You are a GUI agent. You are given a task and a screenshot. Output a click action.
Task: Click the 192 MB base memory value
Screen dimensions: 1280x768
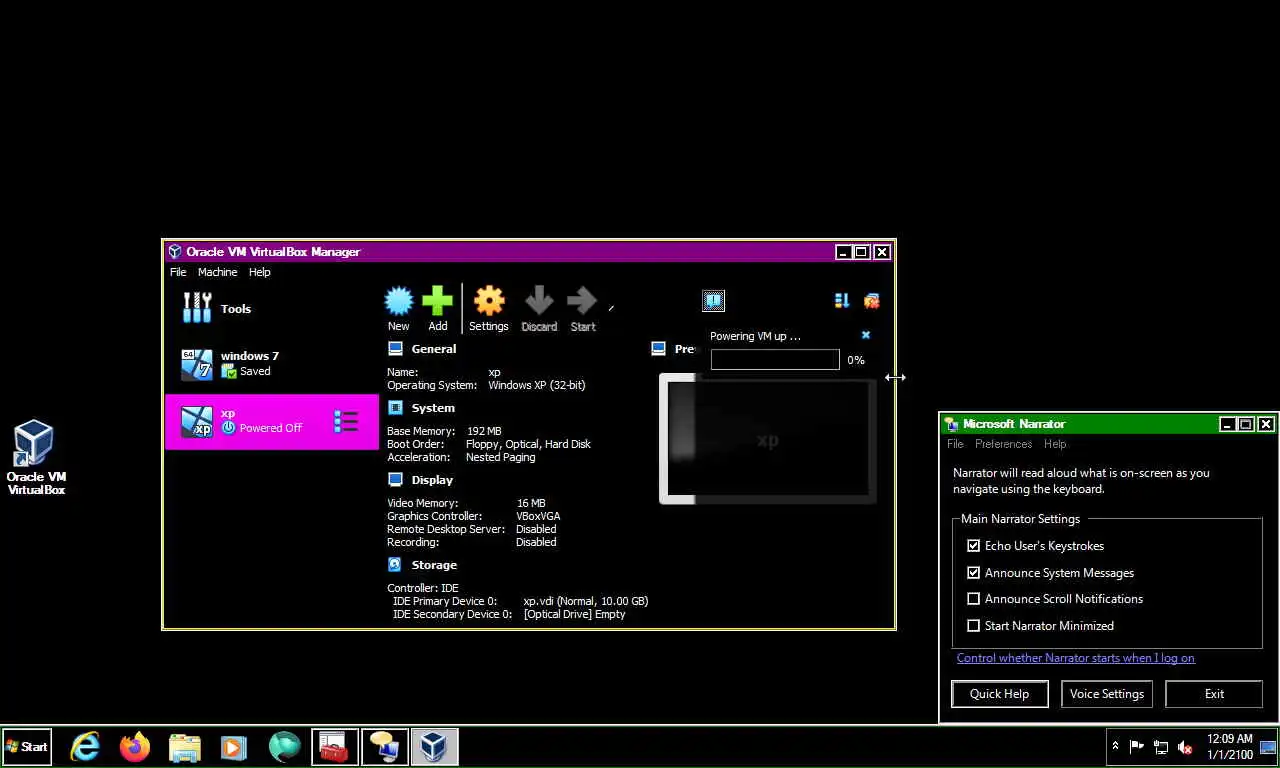[x=484, y=431]
